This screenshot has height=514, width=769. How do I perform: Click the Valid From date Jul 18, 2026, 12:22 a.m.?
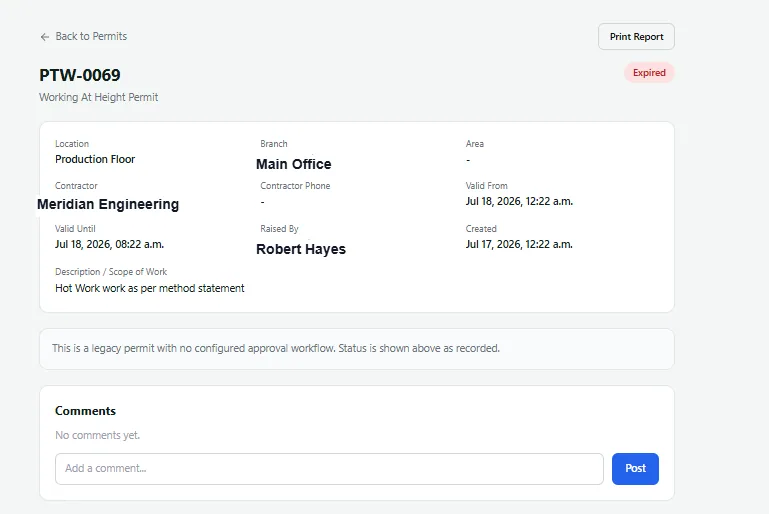pos(519,201)
